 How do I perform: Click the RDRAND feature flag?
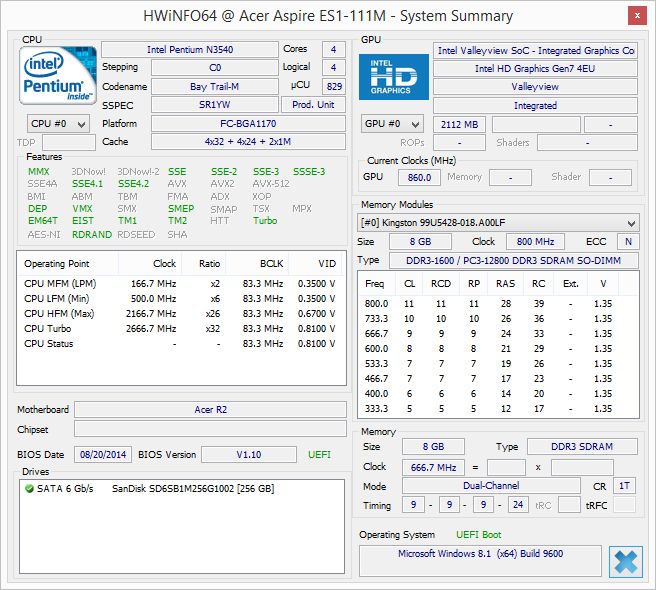92,235
